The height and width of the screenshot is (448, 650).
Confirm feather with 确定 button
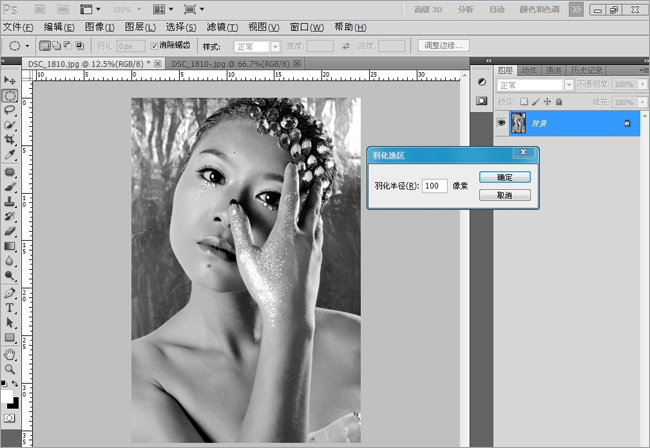[x=504, y=177]
